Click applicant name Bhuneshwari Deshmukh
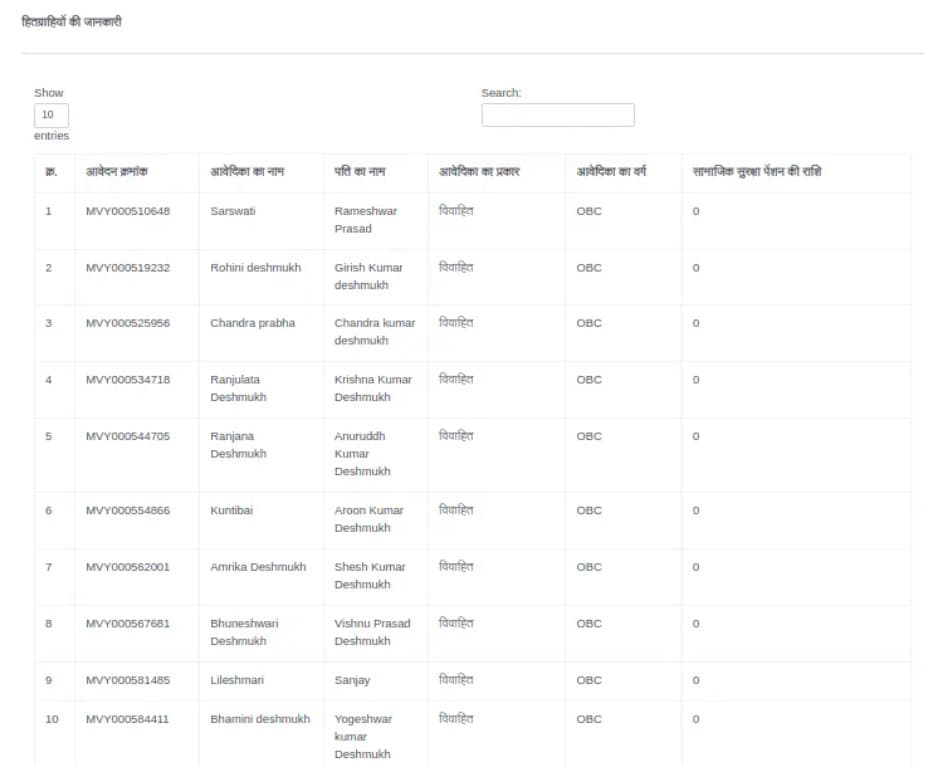Viewport: 943px width, 766px height. [x=243, y=632]
